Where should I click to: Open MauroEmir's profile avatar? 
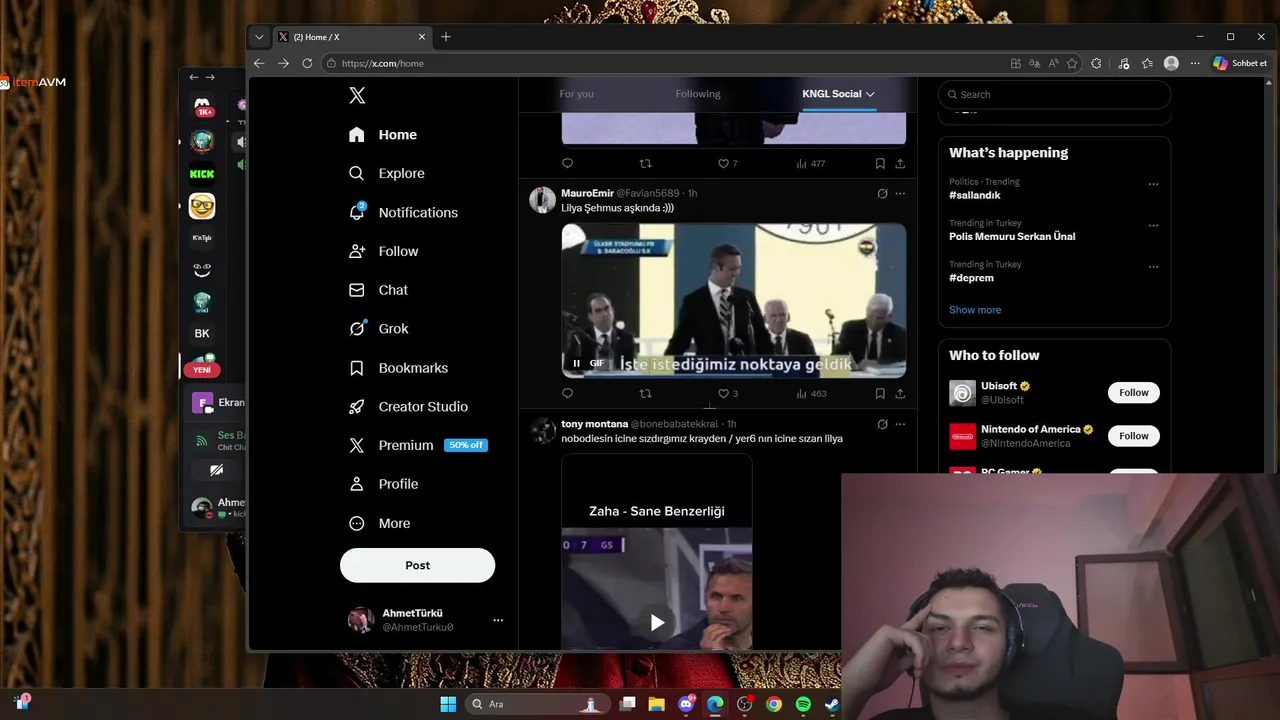coord(542,200)
